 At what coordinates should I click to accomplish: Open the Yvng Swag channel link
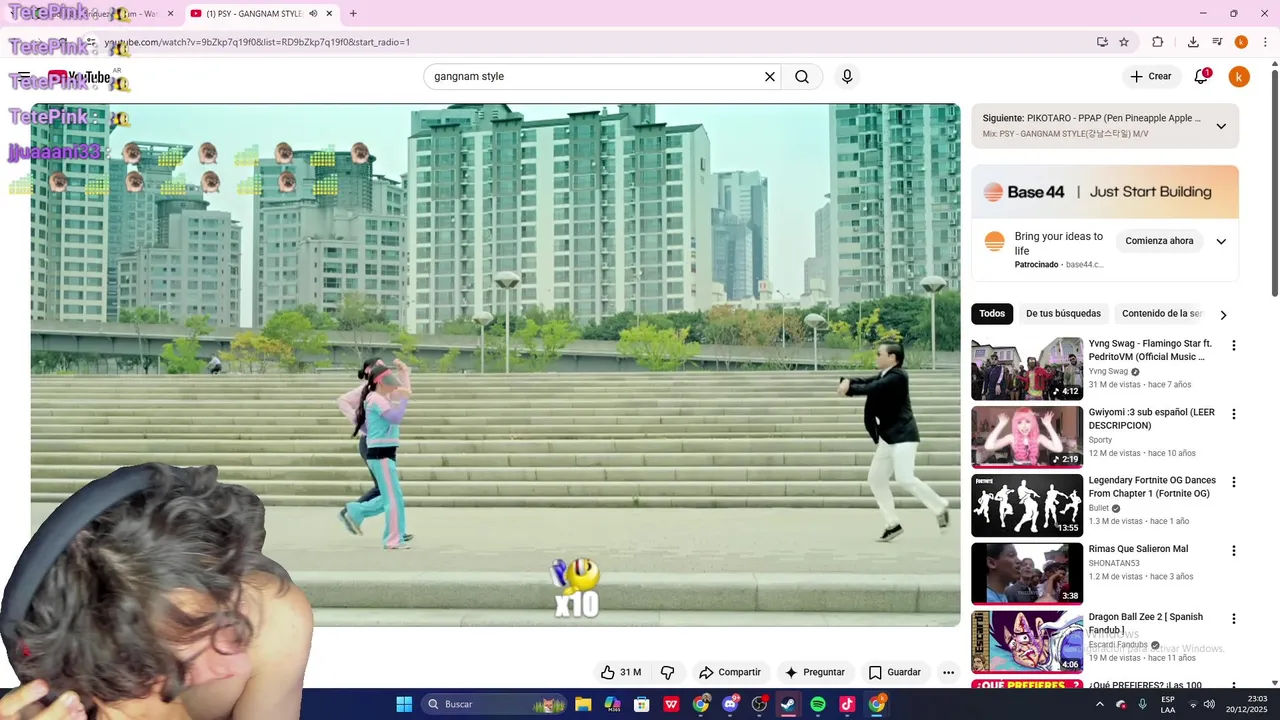click(1108, 371)
